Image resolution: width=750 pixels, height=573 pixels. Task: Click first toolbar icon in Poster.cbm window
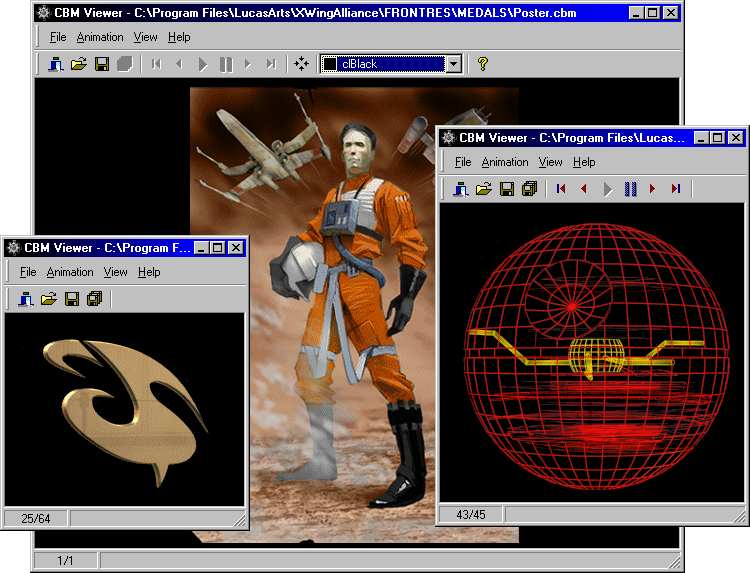click(56, 64)
